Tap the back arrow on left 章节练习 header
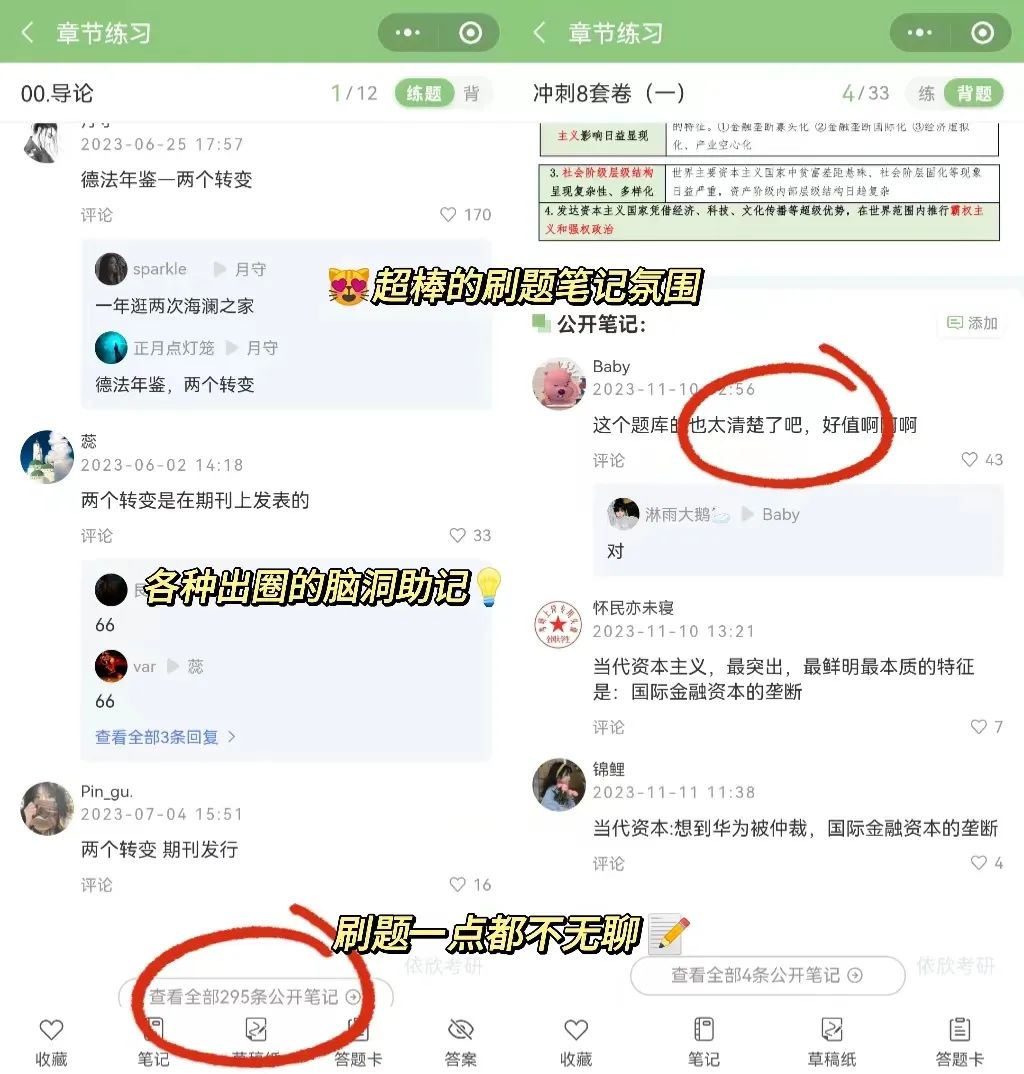The height and width of the screenshot is (1074, 1024). [27, 32]
